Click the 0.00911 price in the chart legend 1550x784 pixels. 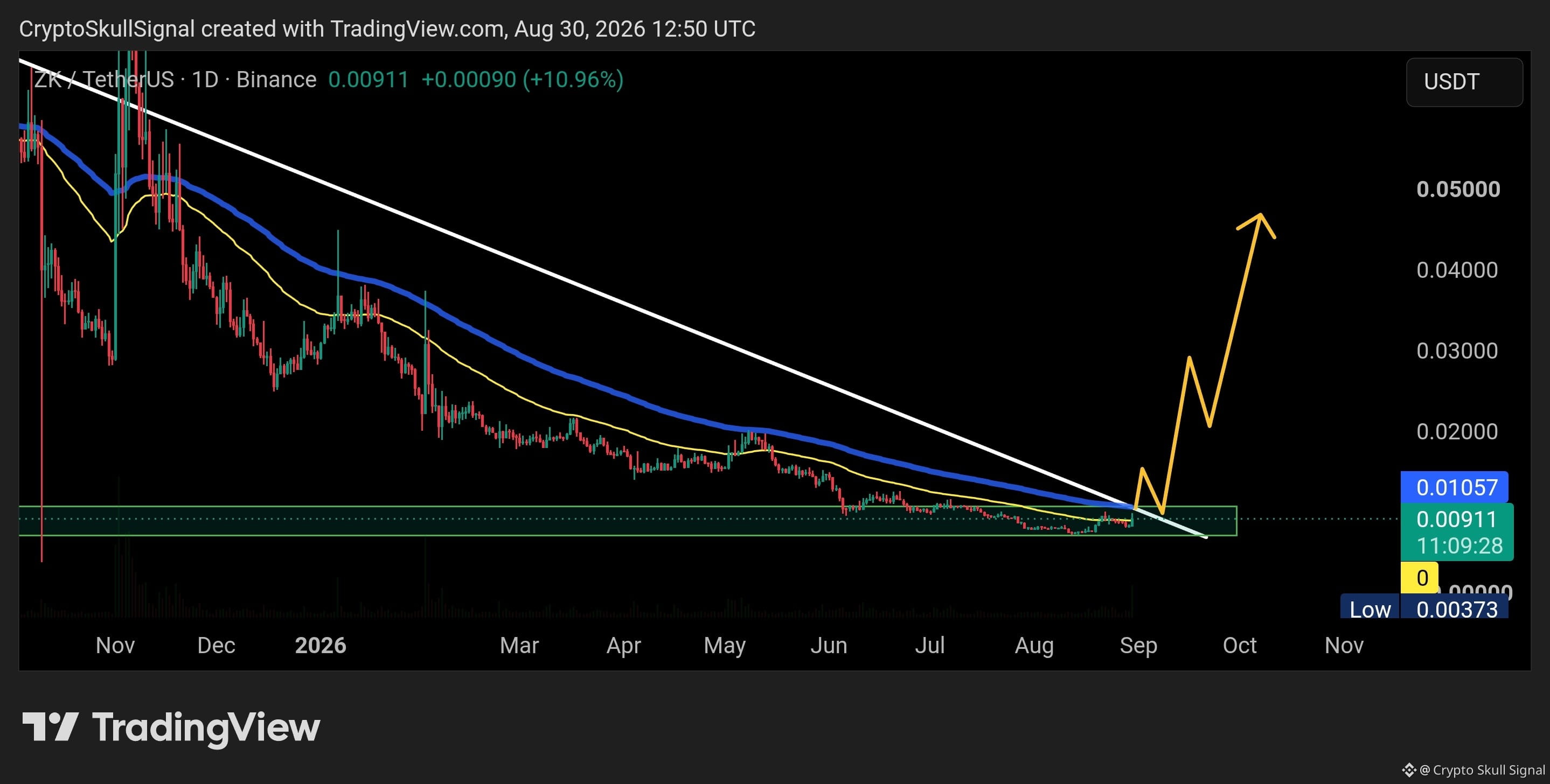click(x=369, y=79)
